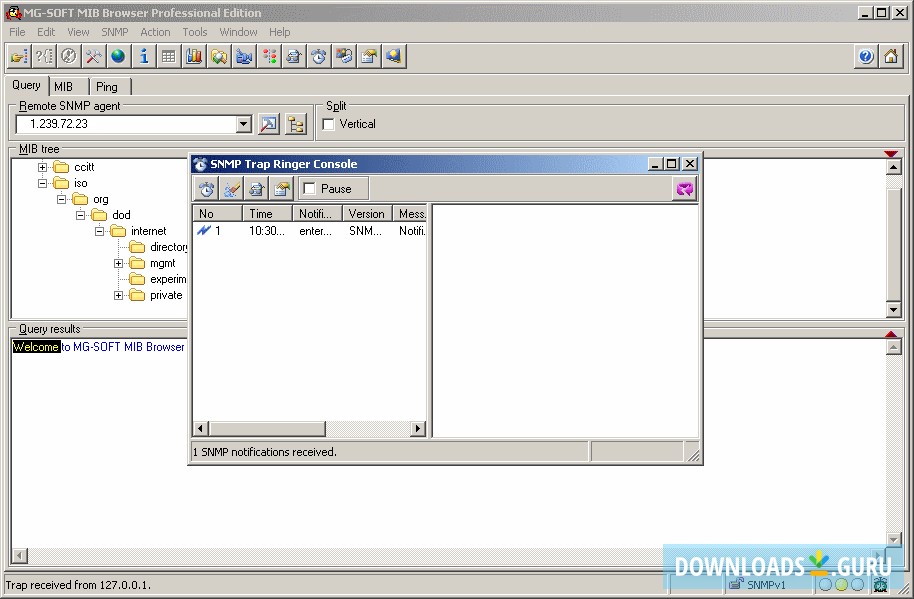The width and height of the screenshot is (914, 599).
Task: Select the experim folder in MIB tree
Action: [157, 279]
